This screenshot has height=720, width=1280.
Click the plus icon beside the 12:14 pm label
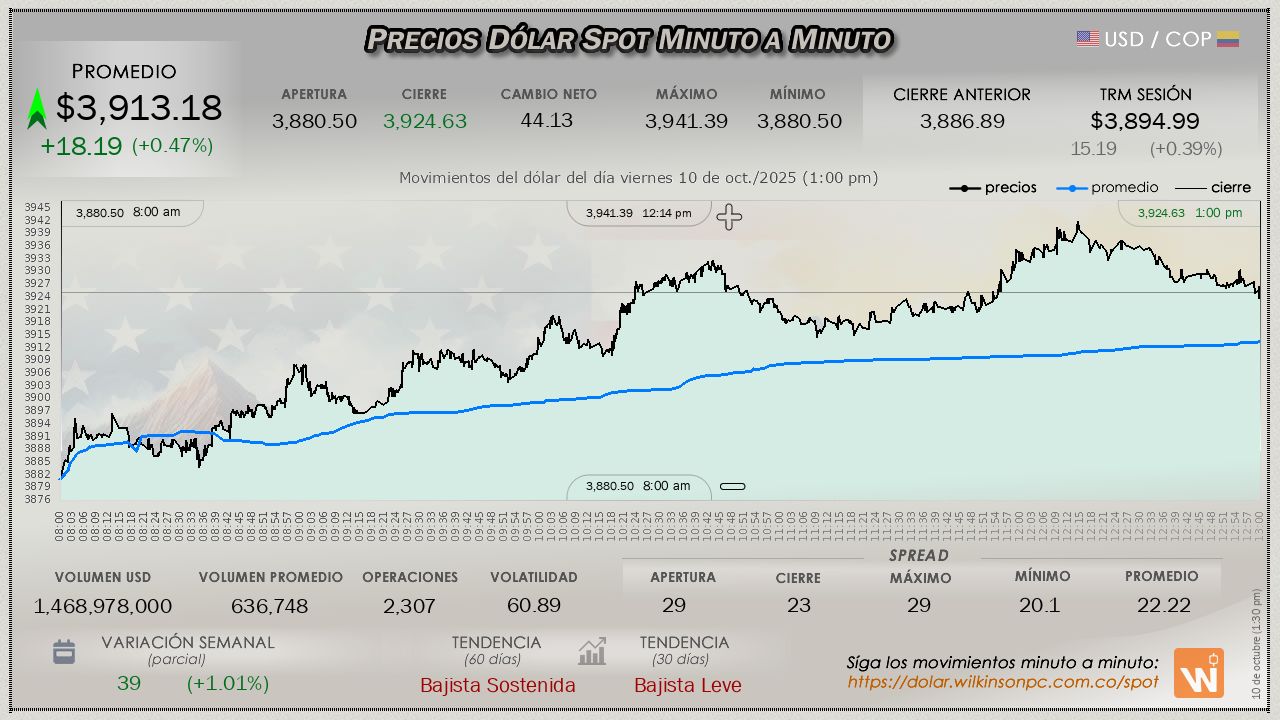[729, 217]
